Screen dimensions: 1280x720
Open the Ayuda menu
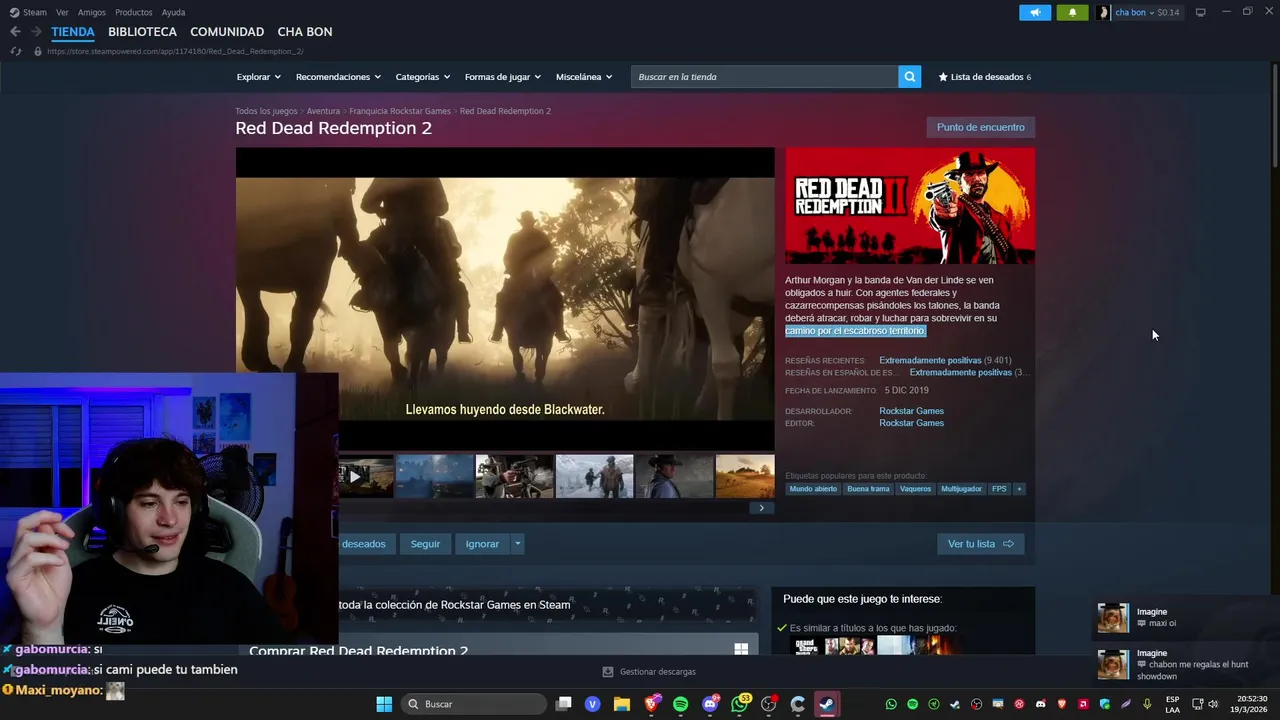click(173, 12)
